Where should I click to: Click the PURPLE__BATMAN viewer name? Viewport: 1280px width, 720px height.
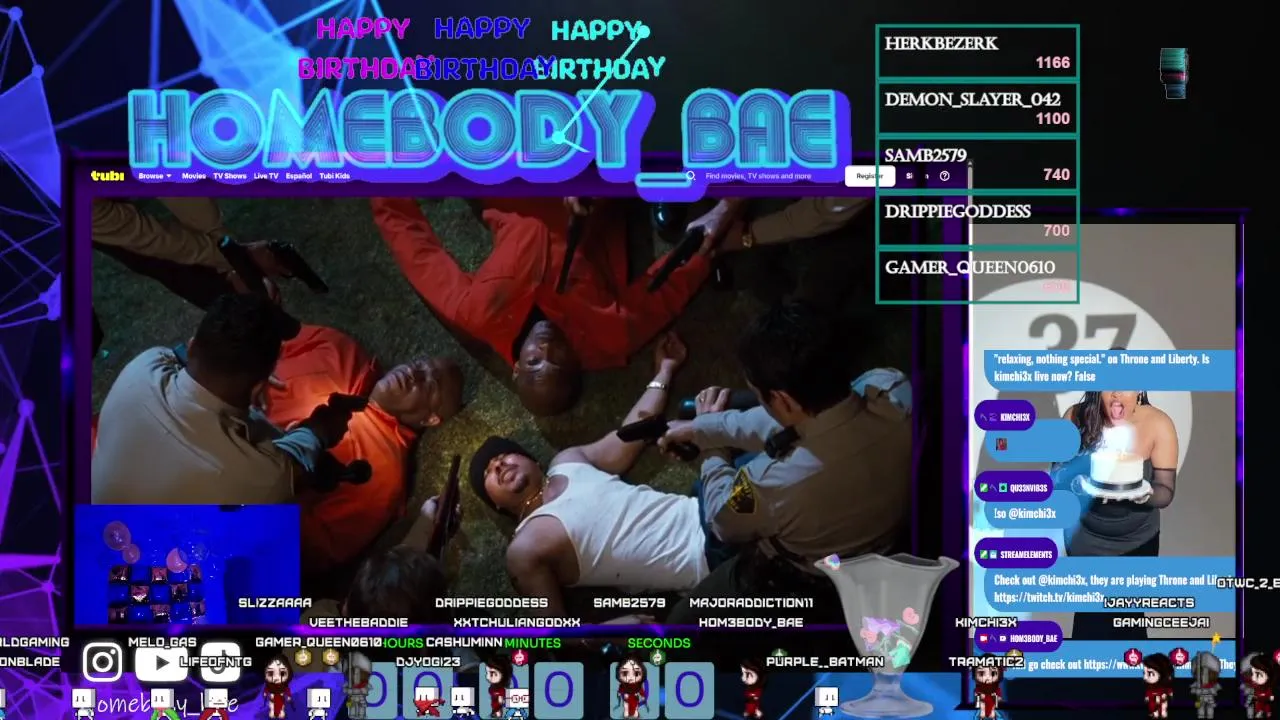(x=825, y=661)
